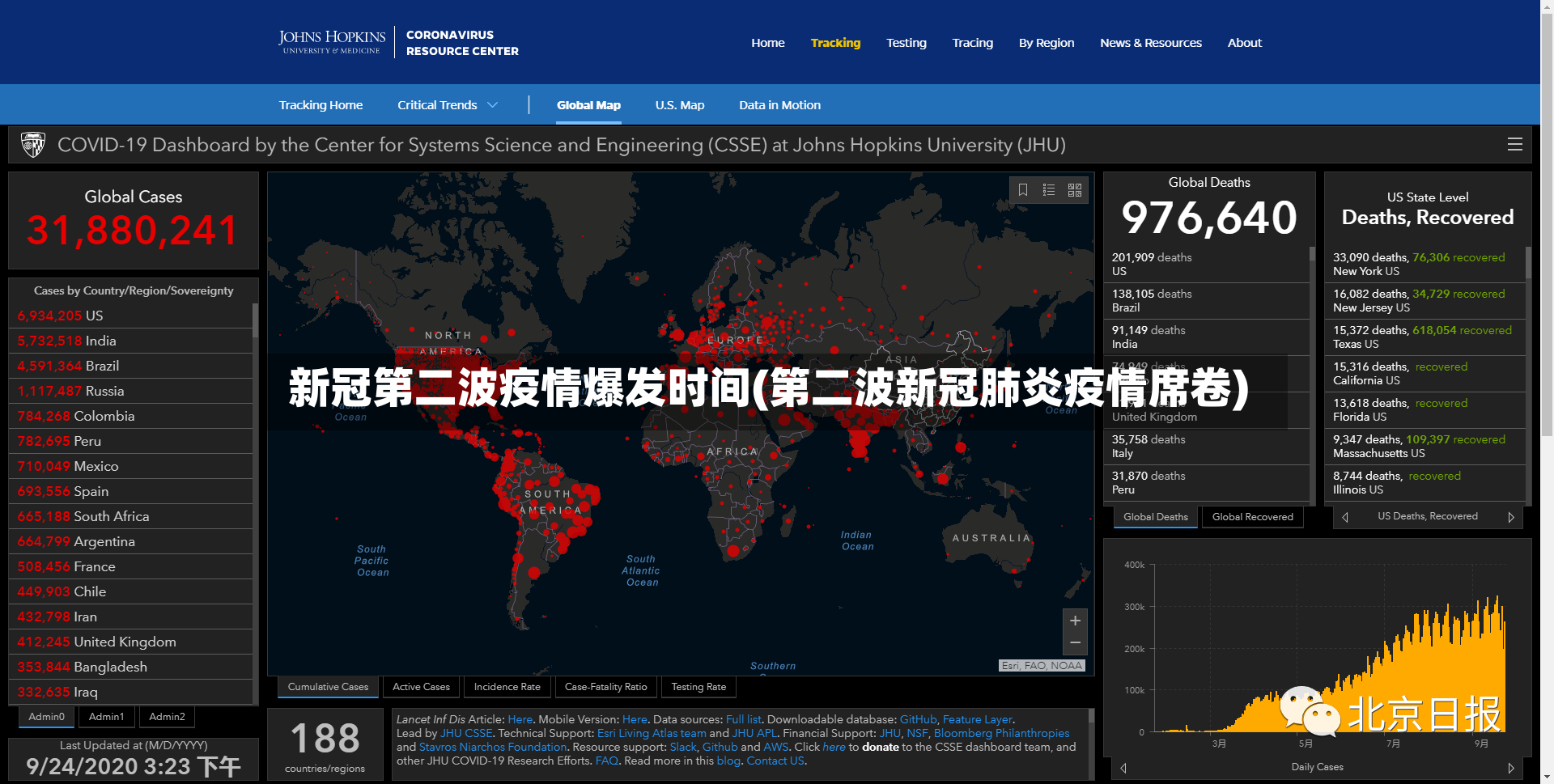This screenshot has width=1554, height=784.
Task: Open News & Resources nav item
Action: point(1150,43)
